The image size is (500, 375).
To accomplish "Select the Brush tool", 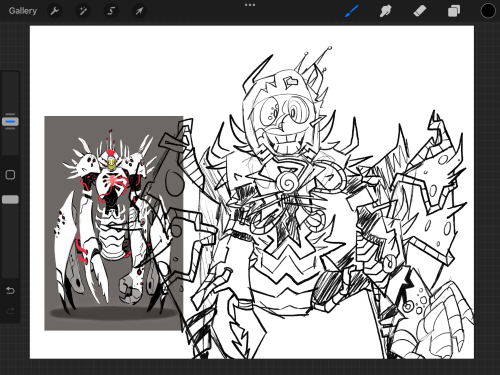I will click(351, 11).
